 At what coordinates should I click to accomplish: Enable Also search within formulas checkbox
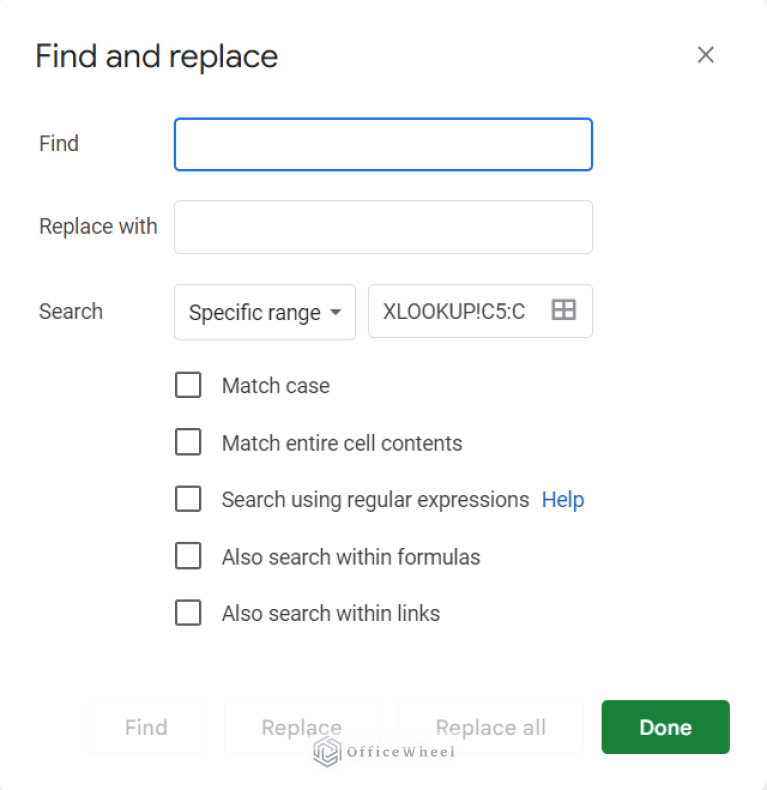188,556
